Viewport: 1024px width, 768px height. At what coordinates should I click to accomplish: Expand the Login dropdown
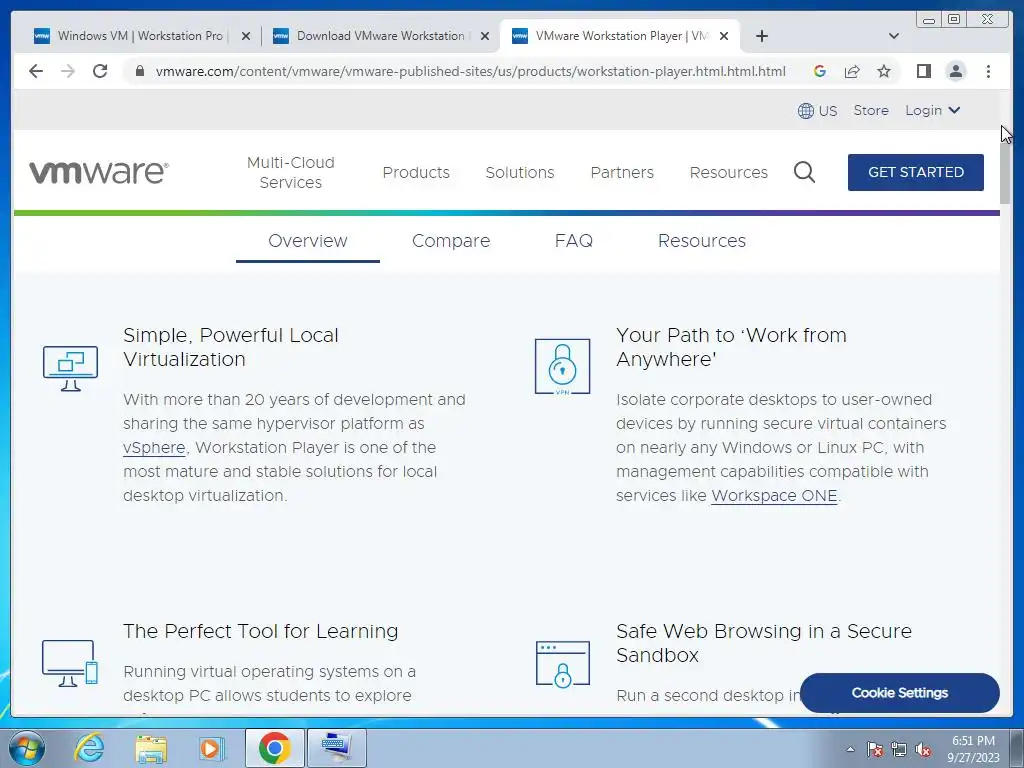point(932,110)
